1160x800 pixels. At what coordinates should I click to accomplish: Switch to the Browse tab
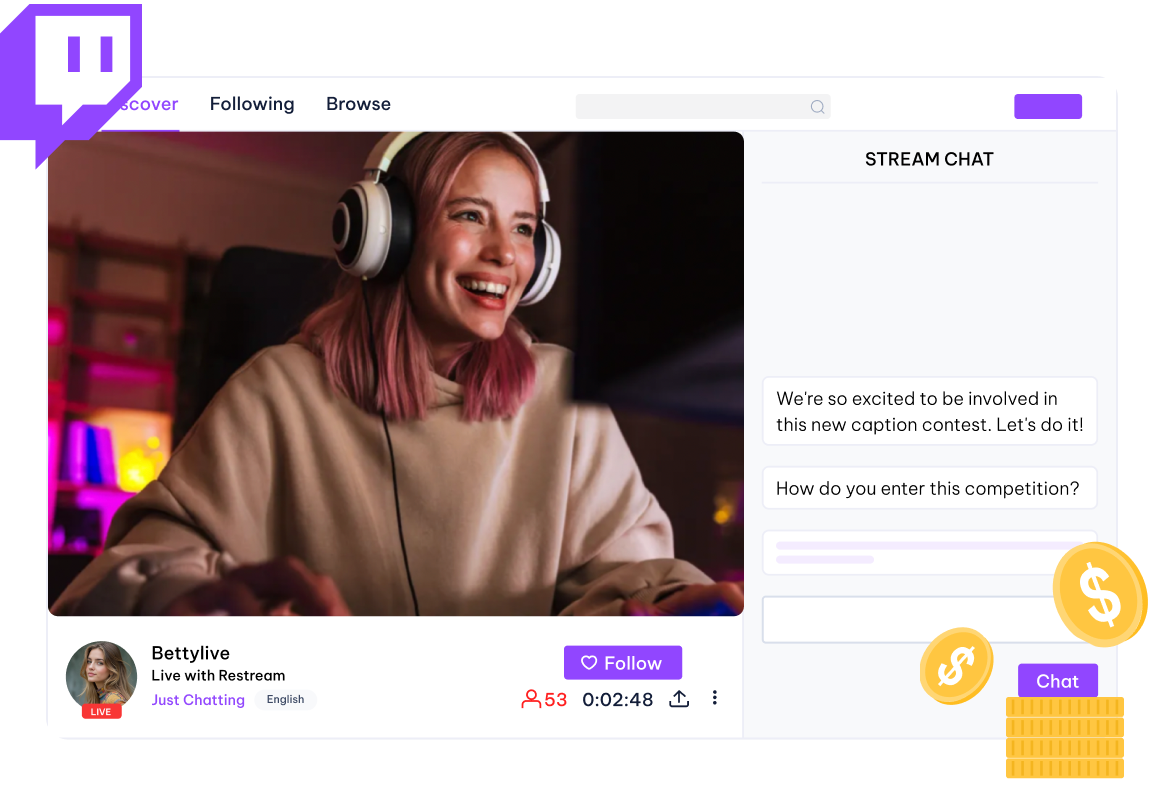point(358,104)
